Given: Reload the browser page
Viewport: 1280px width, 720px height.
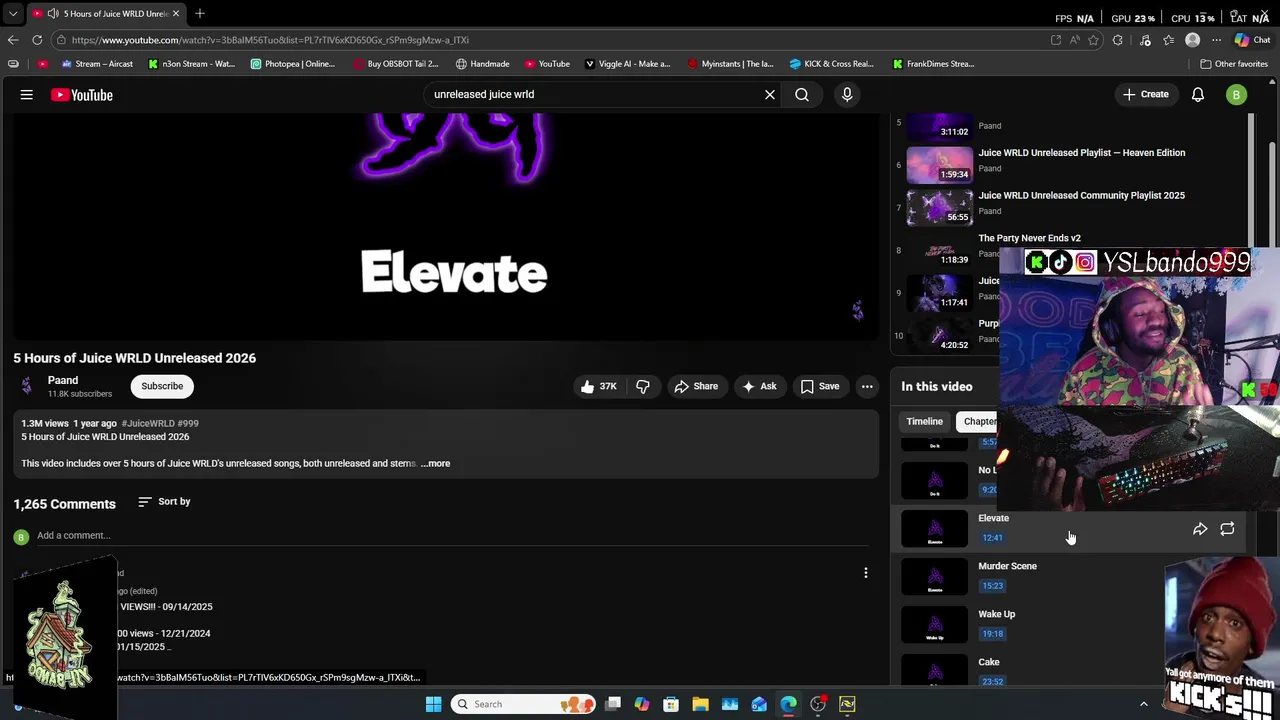Looking at the screenshot, I should (x=37, y=40).
